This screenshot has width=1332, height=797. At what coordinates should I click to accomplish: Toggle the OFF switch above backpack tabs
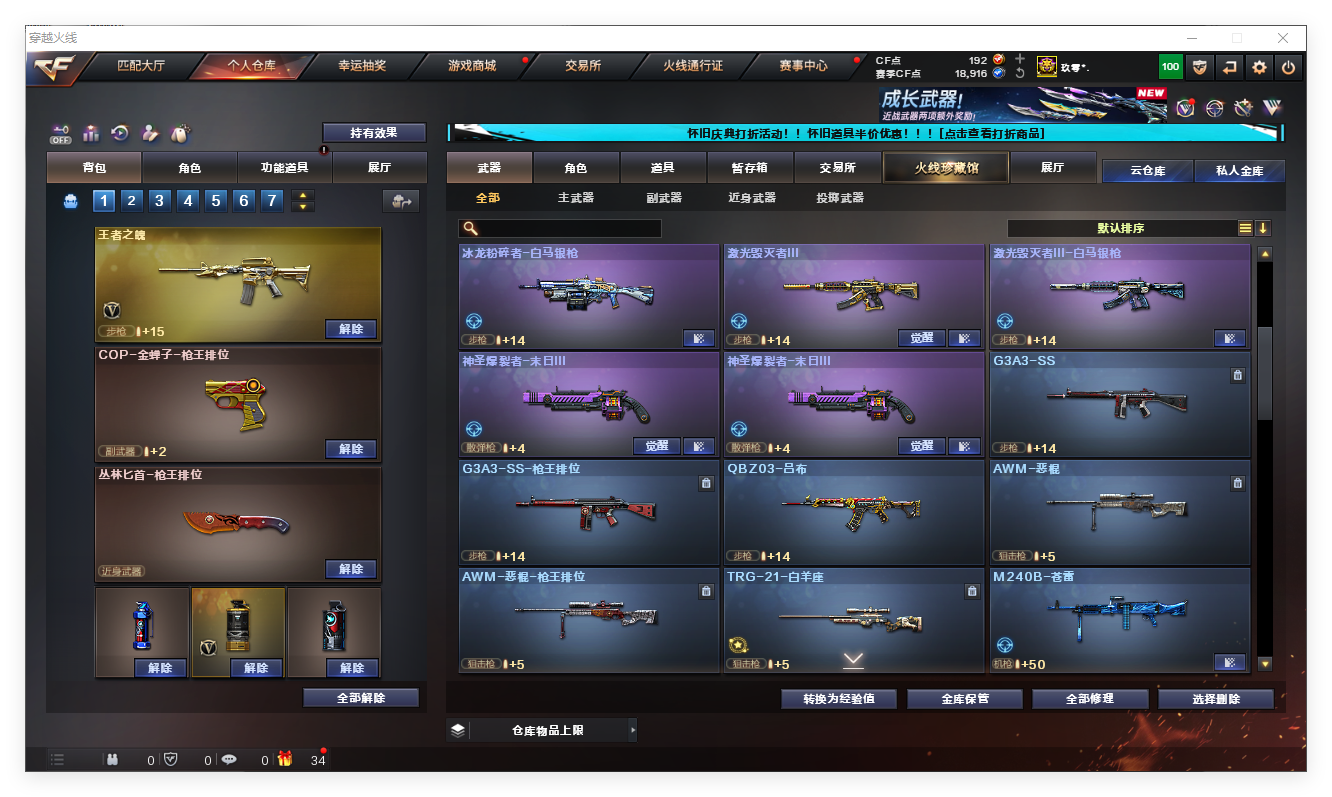pyautogui.click(x=61, y=133)
